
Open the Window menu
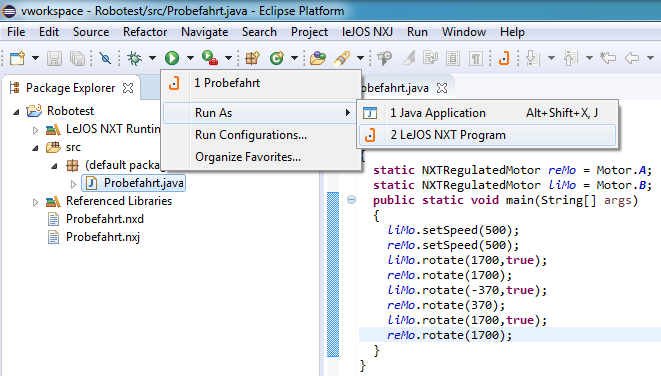click(464, 32)
